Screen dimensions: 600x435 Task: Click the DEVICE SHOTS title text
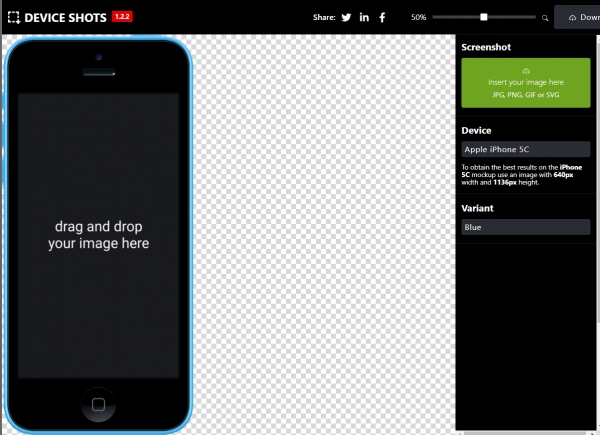click(x=65, y=18)
